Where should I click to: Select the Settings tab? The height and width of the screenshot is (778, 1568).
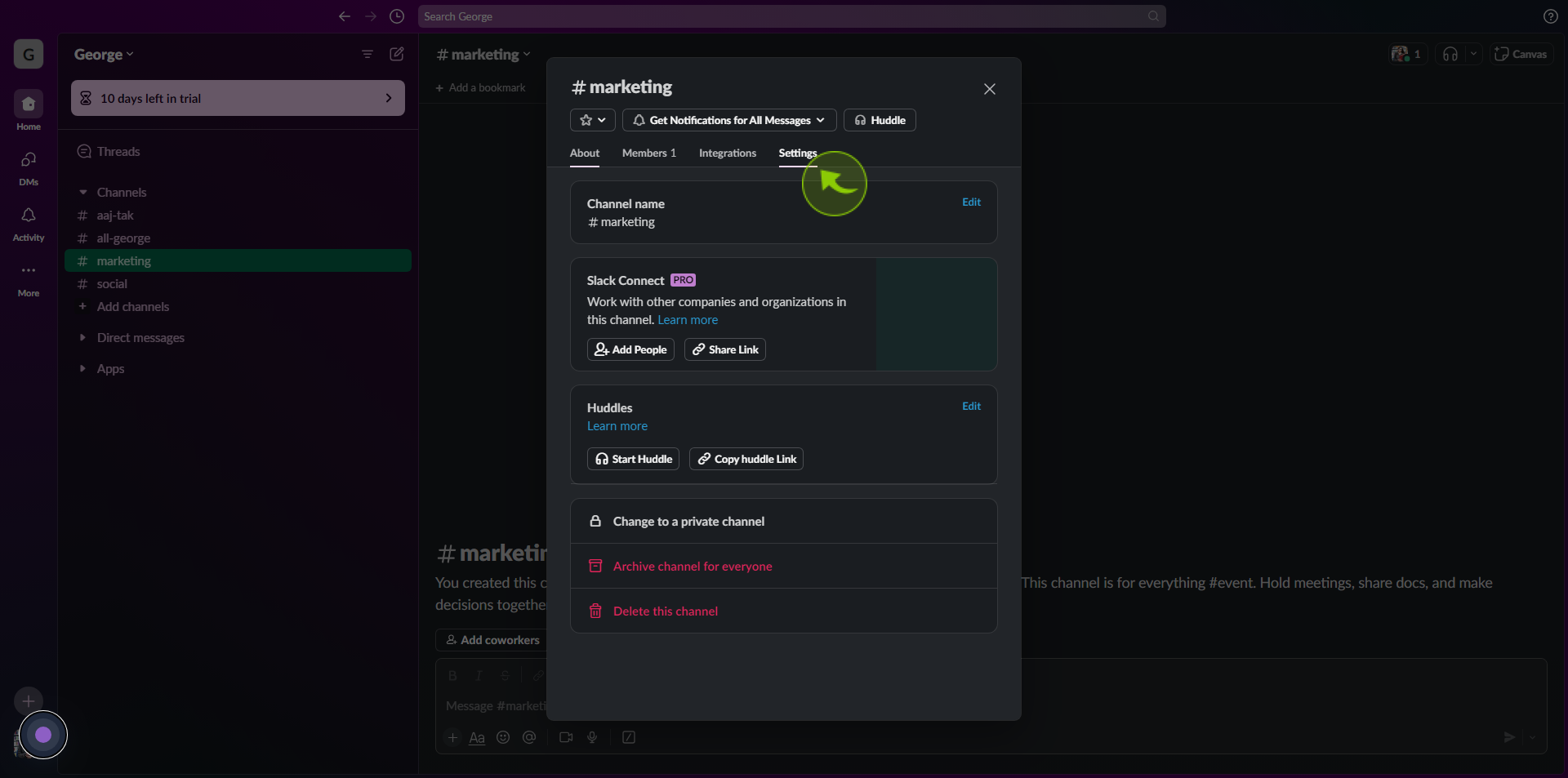coord(798,153)
